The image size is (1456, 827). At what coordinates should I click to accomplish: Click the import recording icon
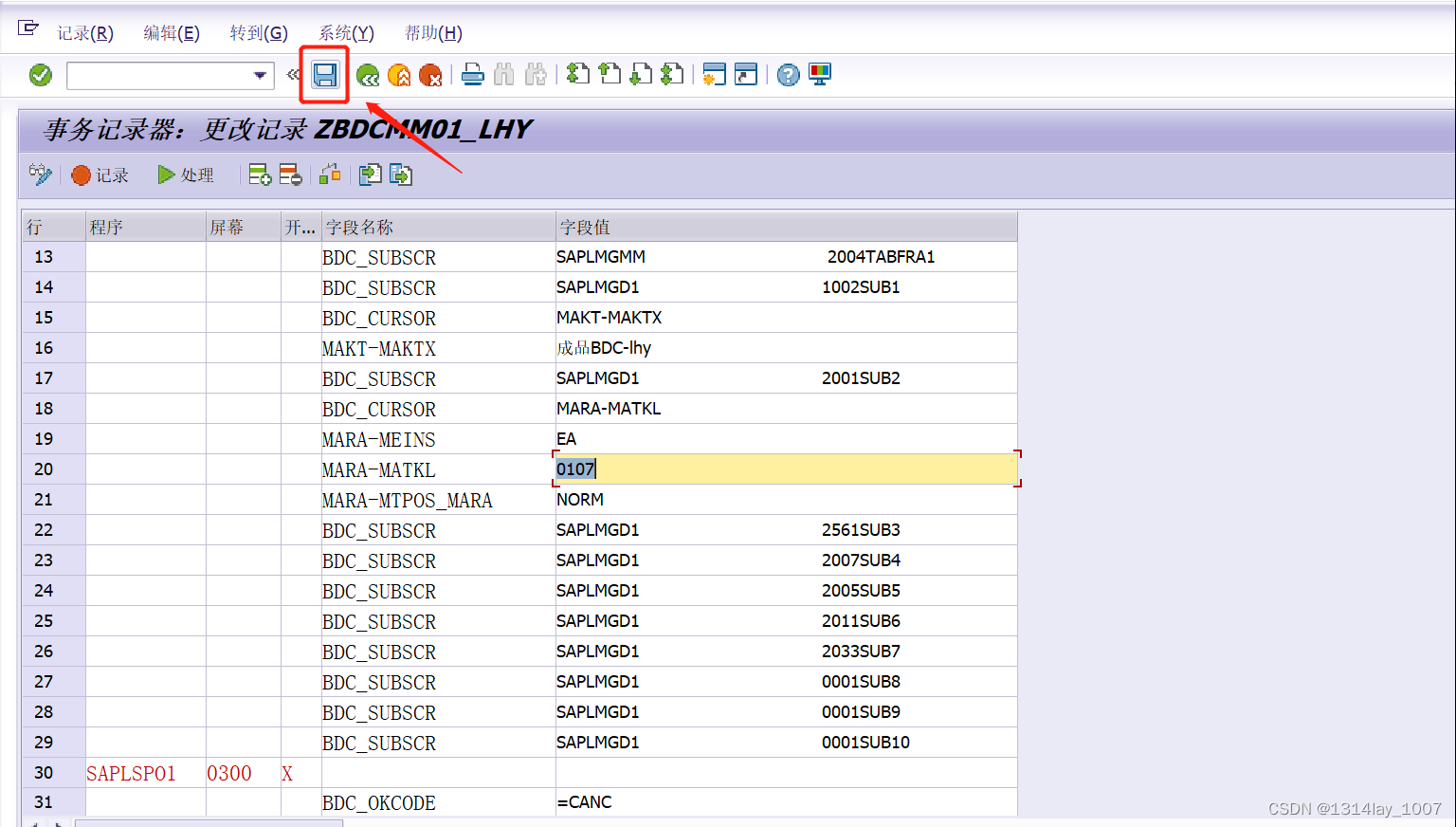[370, 174]
